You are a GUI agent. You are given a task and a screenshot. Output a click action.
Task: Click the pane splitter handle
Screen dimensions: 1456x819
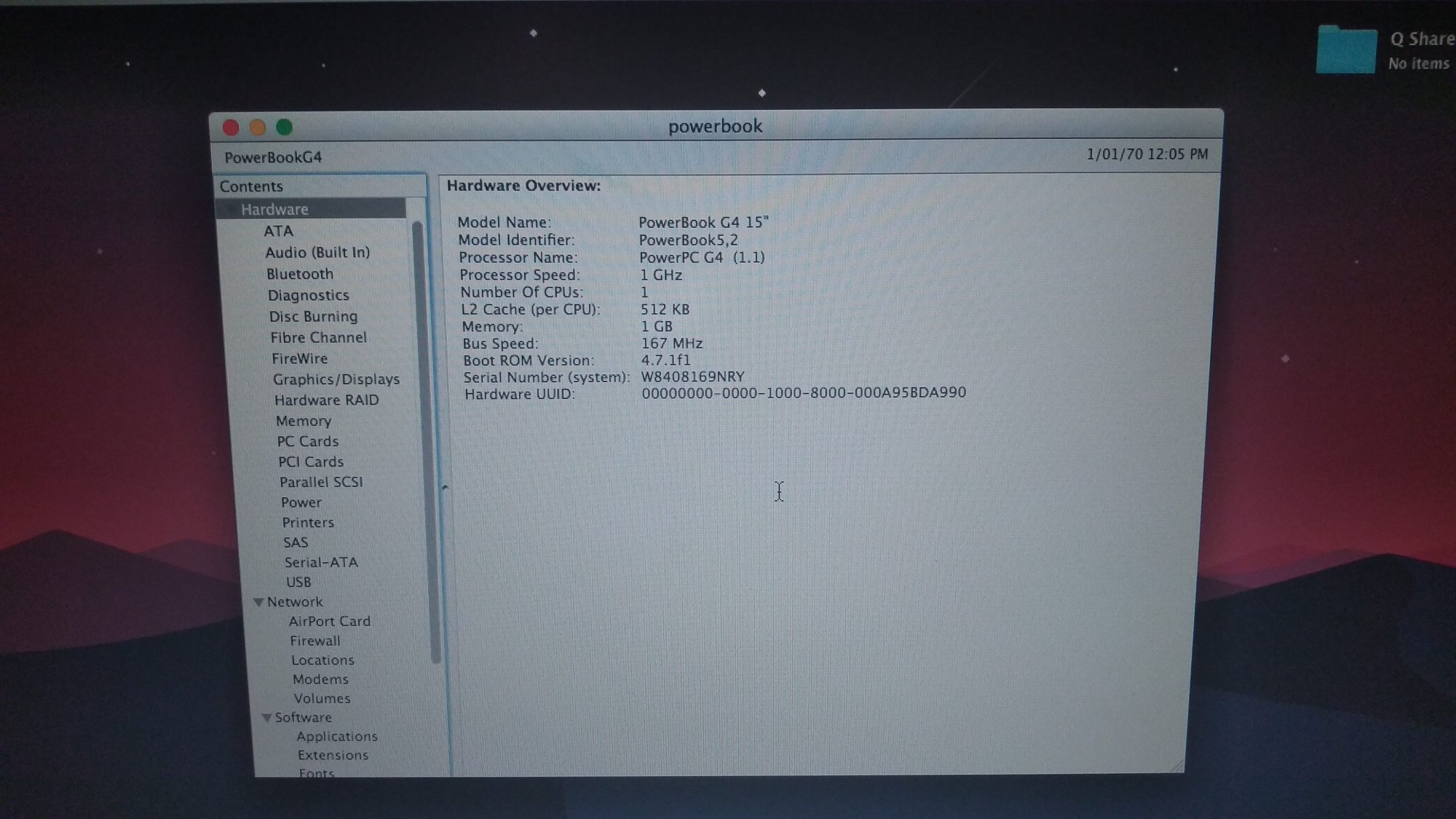point(444,486)
